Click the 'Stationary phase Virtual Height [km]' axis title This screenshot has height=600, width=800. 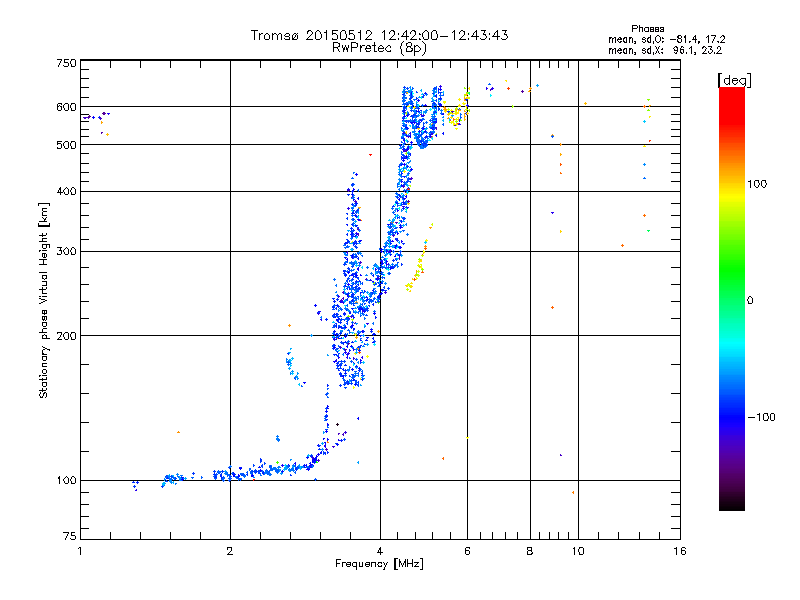click(x=44, y=301)
